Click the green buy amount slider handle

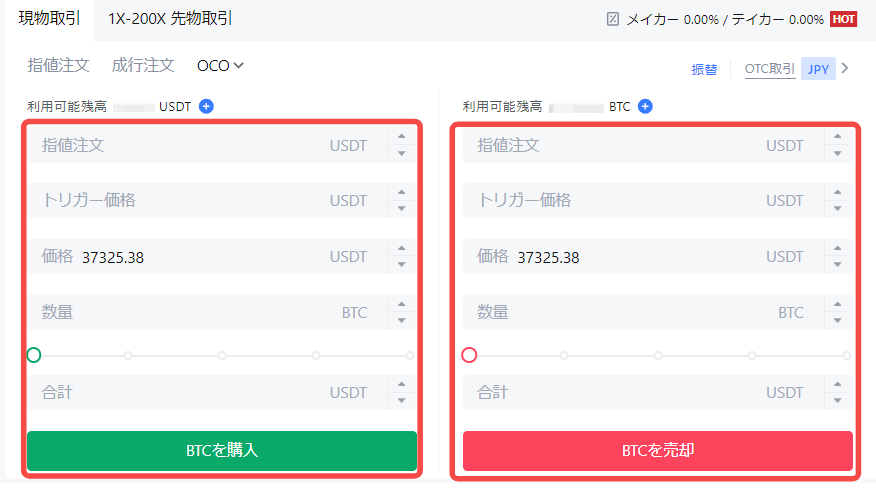[x=34, y=355]
